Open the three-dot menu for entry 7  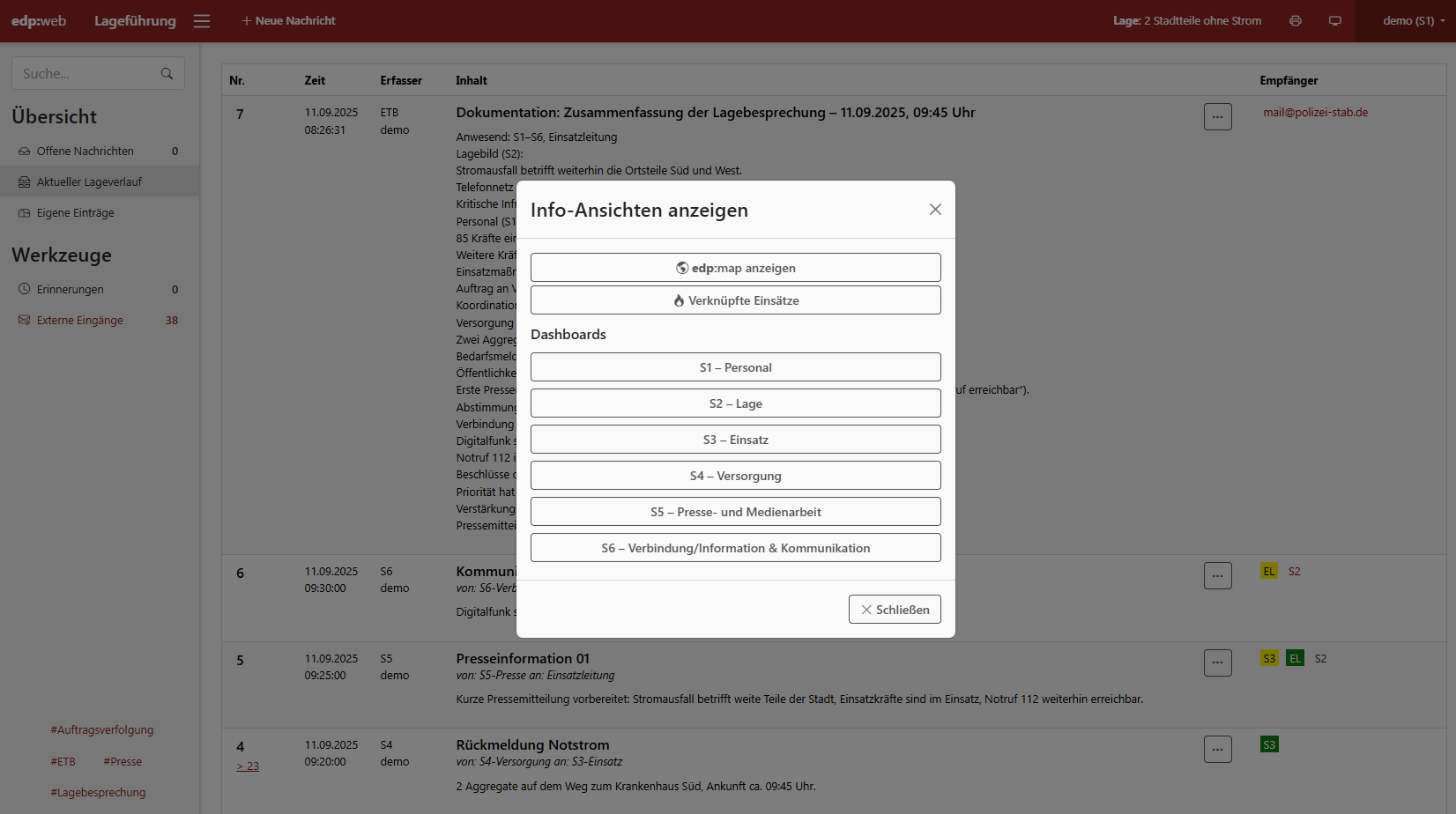pos(1217,117)
